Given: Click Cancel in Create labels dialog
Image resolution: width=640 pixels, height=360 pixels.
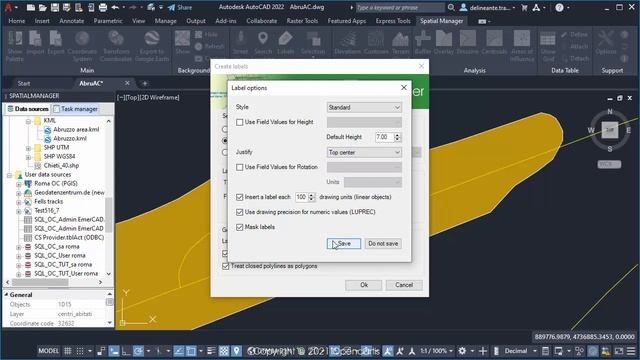Looking at the screenshot, I should [404, 285].
